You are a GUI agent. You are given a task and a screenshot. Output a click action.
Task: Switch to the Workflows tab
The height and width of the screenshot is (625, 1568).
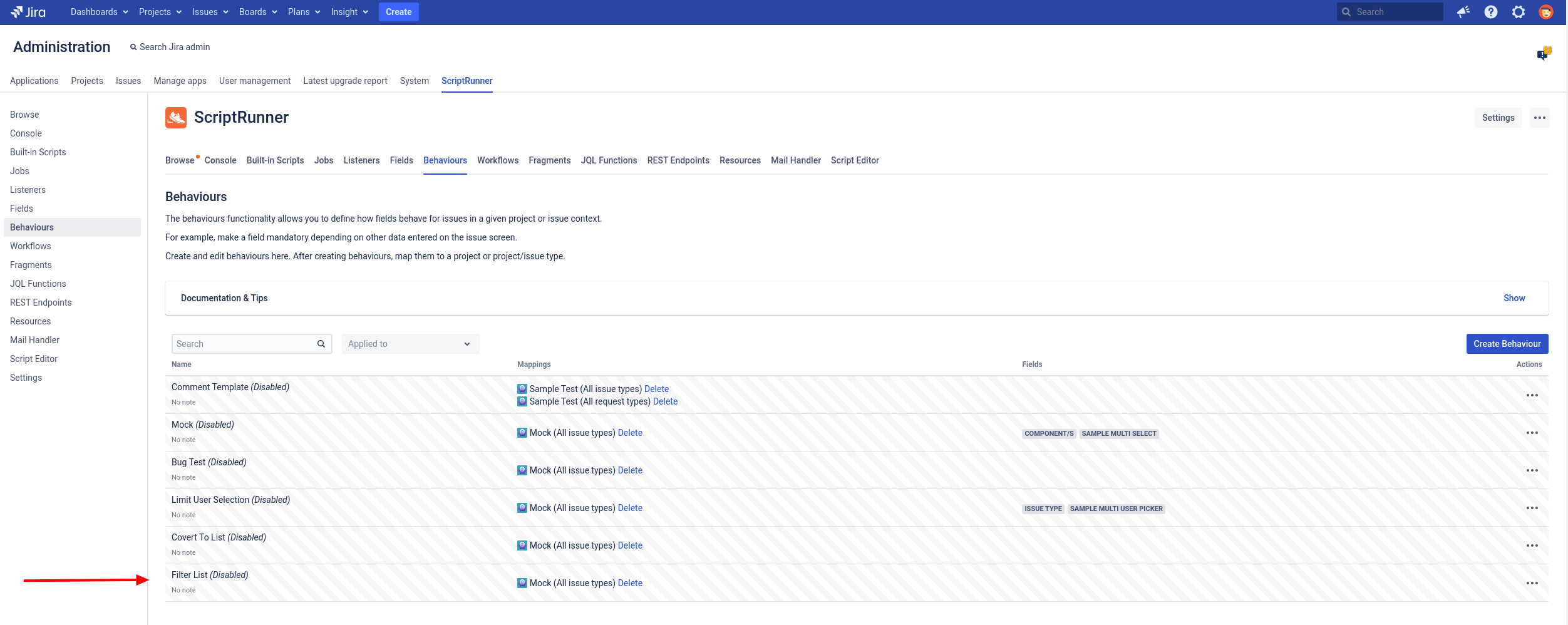(x=498, y=160)
